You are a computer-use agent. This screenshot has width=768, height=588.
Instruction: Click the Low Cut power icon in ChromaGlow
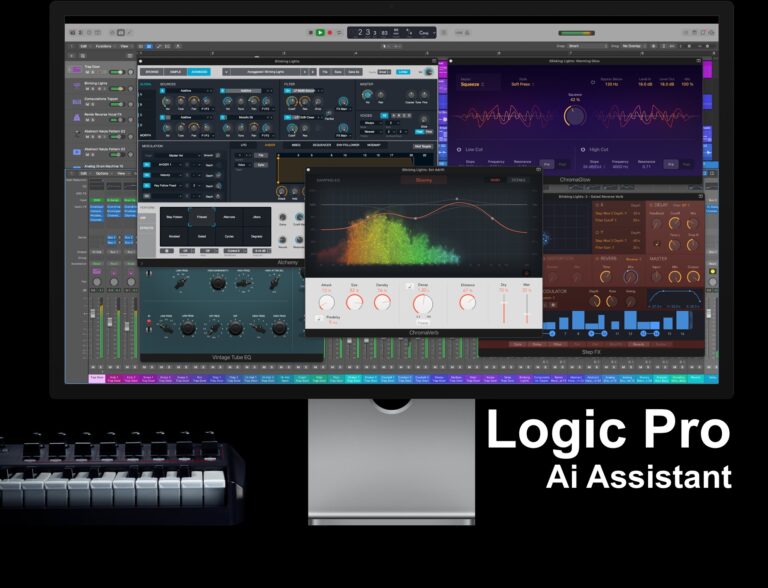point(459,149)
